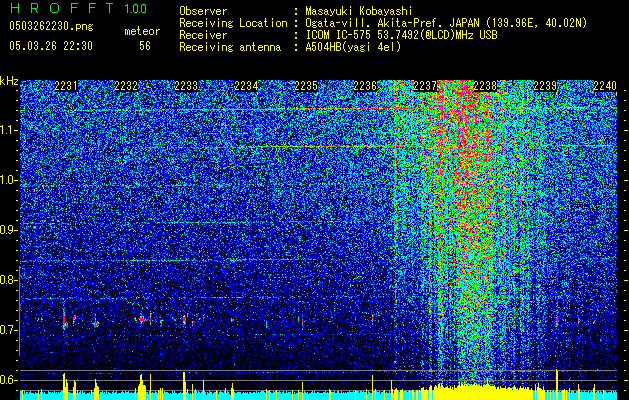This screenshot has width=629, height=400.
Task: Click the 0.6 kHz axis label
Action: [x=9, y=380]
